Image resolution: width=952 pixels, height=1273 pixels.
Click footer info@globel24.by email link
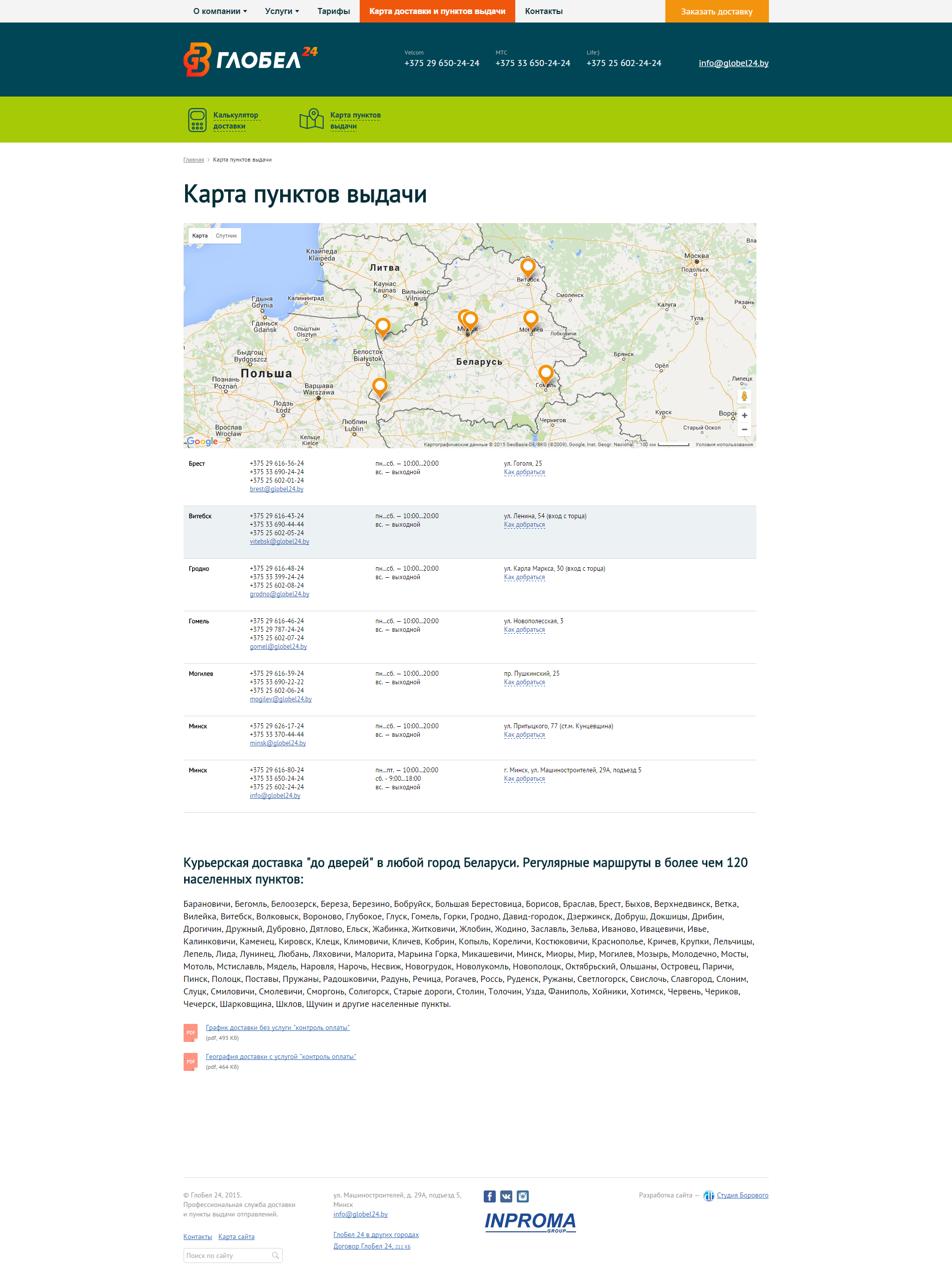tap(360, 1214)
